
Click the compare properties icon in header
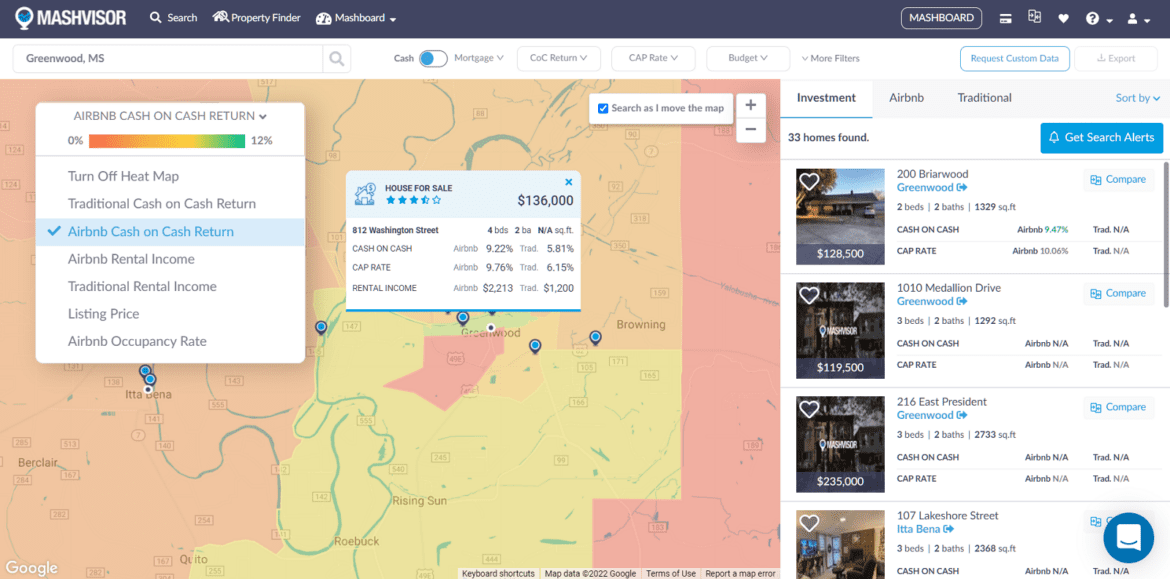tap(1034, 18)
